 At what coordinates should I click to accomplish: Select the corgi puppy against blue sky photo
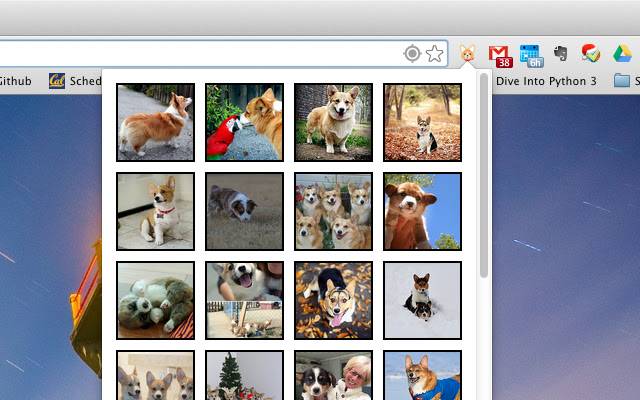pyautogui.click(x=422, y=211)
